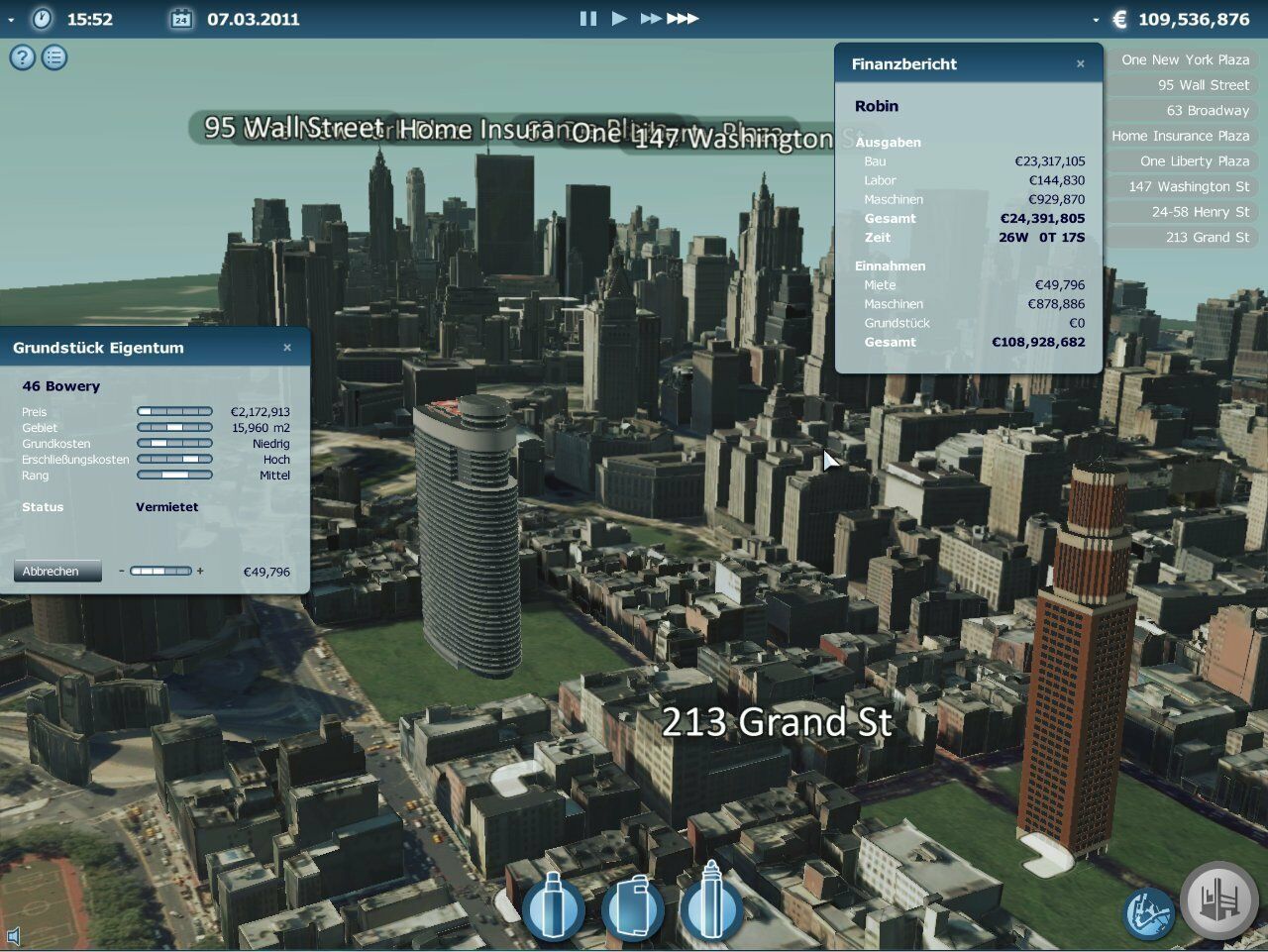Increase rent with the plus button
The width and height of the screenshot is (1268, 952).
pyautogui.click(x=200, y=571)
